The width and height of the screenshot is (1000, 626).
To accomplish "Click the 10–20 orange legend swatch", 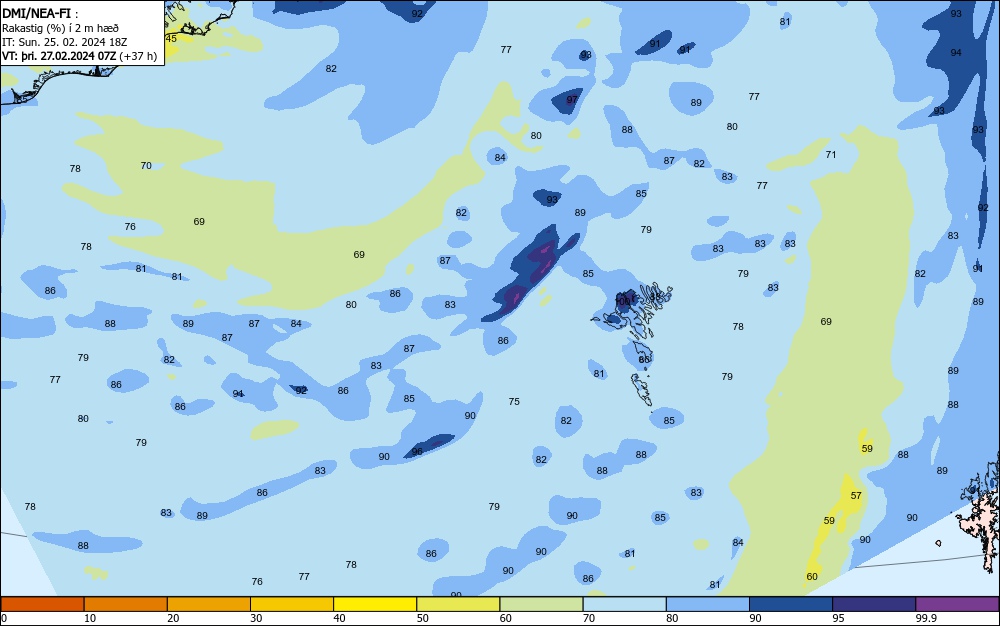I will (x=126, y=604).
